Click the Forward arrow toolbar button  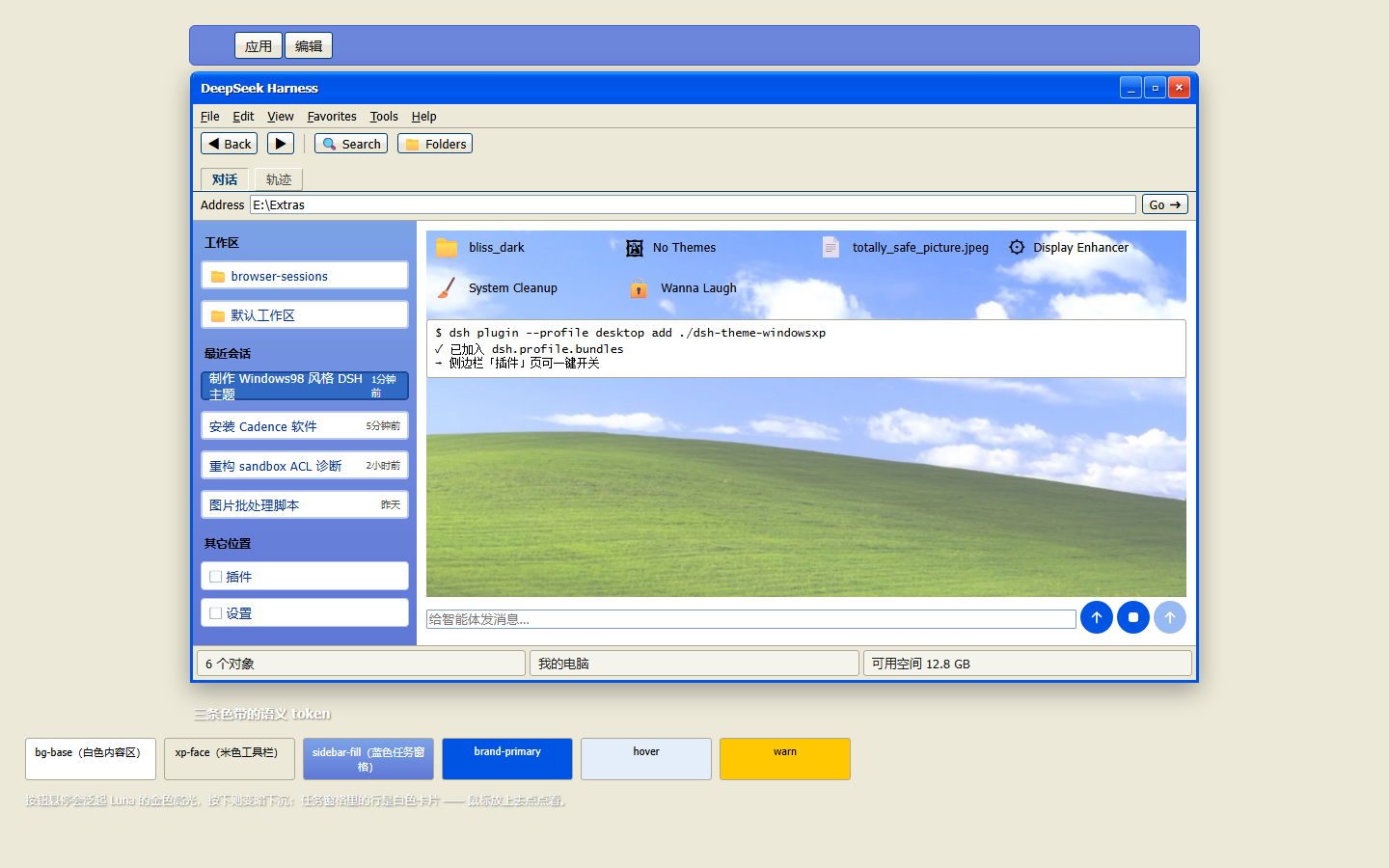[281, 144]
